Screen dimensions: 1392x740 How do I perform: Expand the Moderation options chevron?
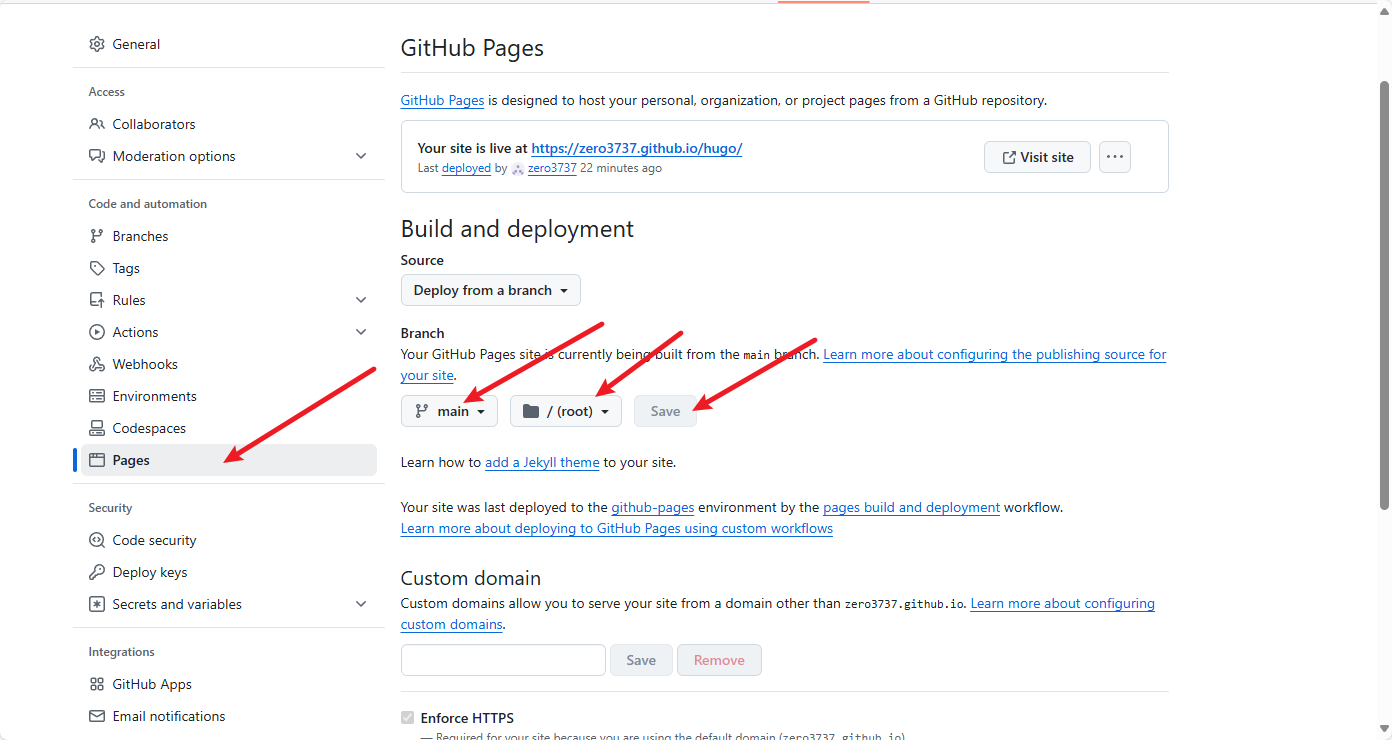tap(361, 156)
